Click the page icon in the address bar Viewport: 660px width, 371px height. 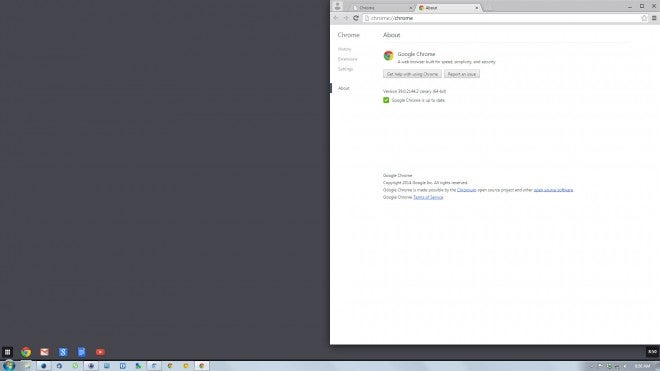[x=367, y=18]
